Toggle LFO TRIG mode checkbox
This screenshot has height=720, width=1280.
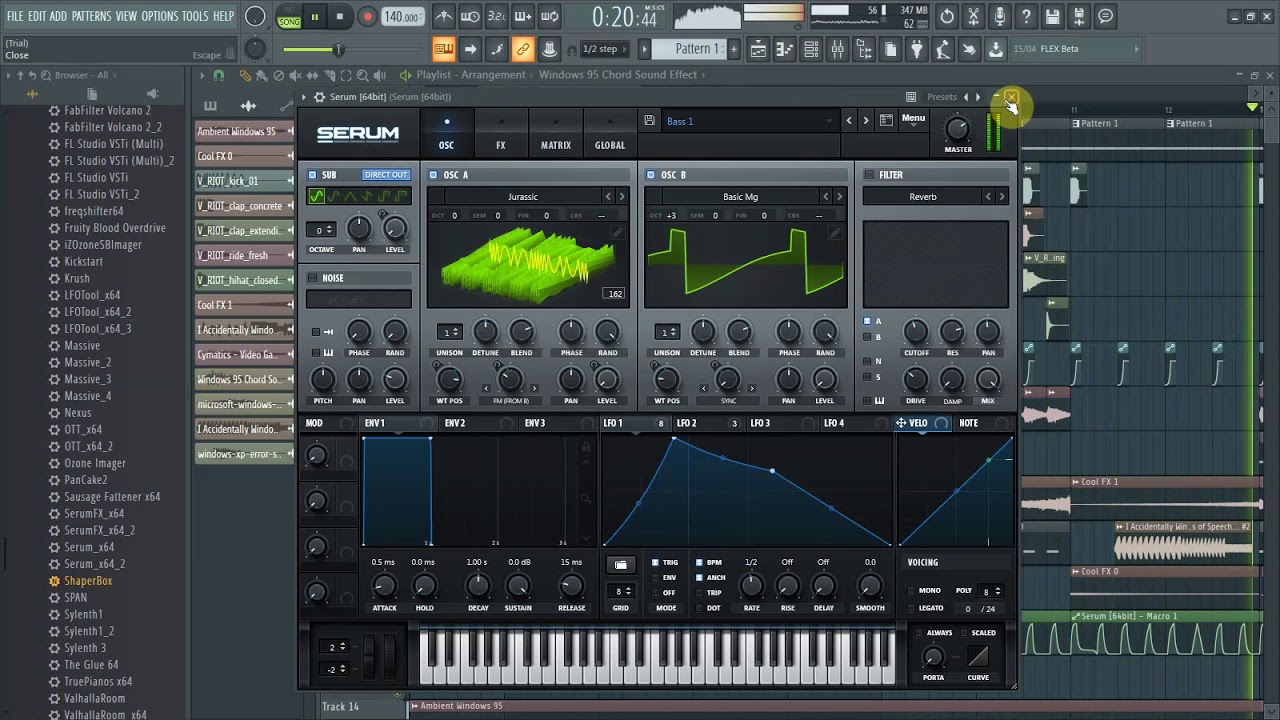[x=655, y=562]
